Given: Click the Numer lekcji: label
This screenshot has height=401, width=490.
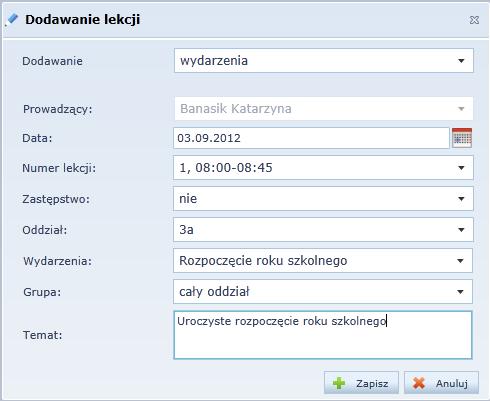Looking at the screenshot, I should click(59, 168).
